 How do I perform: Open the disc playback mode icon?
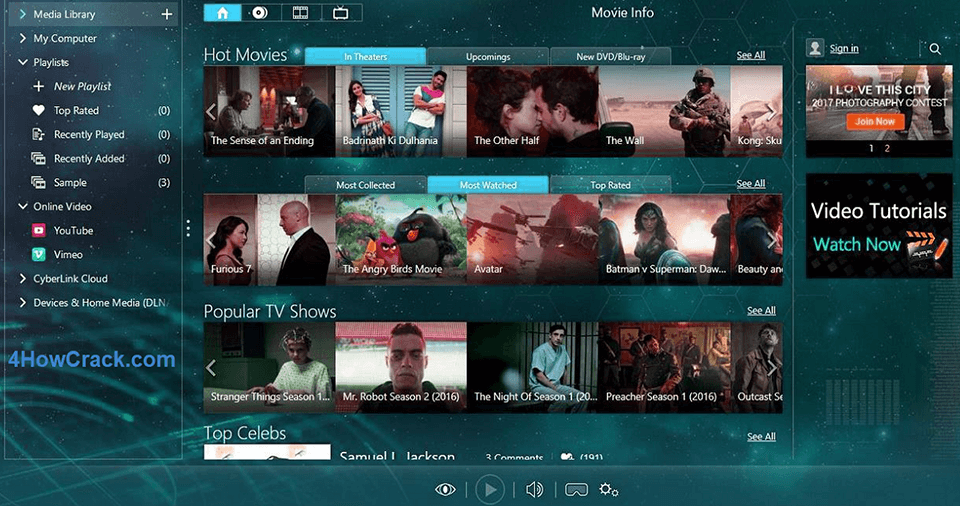(x=258, y=13)
